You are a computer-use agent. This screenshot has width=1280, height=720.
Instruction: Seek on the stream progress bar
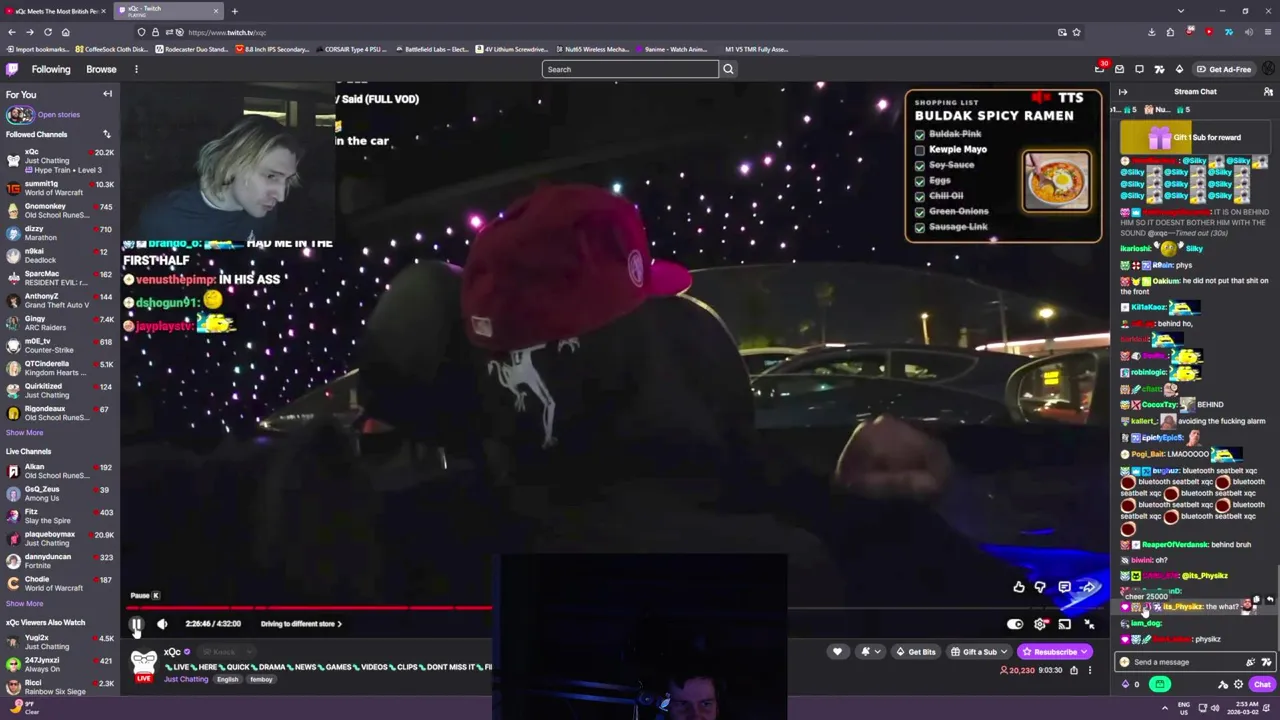616,607
